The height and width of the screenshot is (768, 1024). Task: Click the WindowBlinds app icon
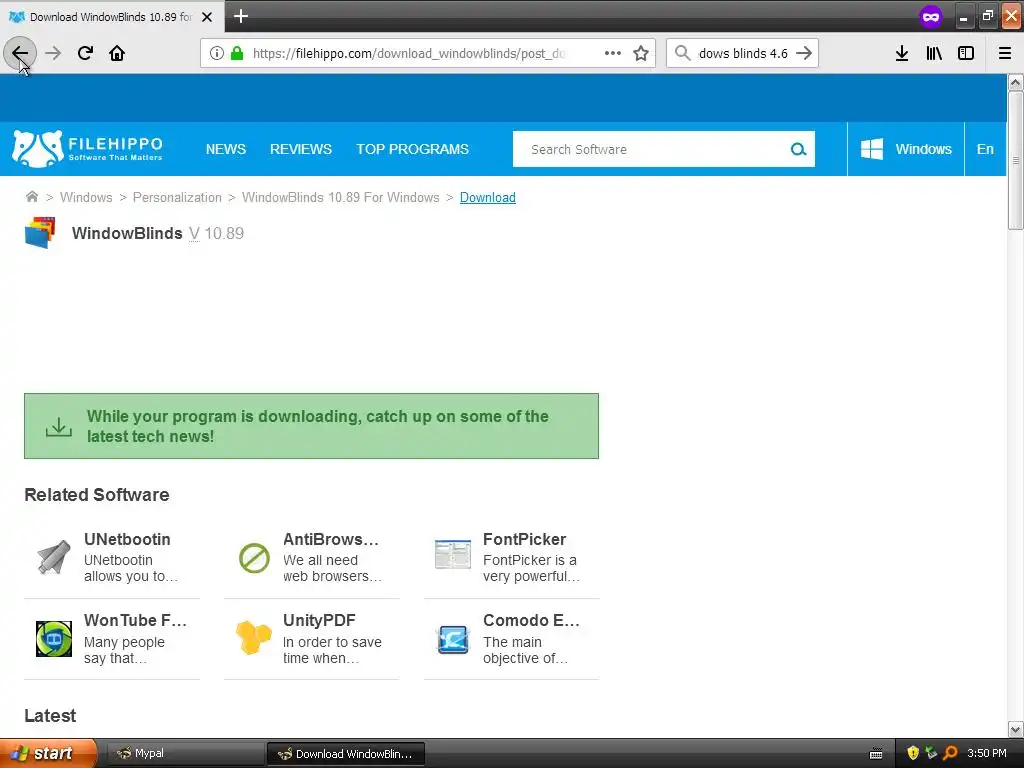click(40, 233)
